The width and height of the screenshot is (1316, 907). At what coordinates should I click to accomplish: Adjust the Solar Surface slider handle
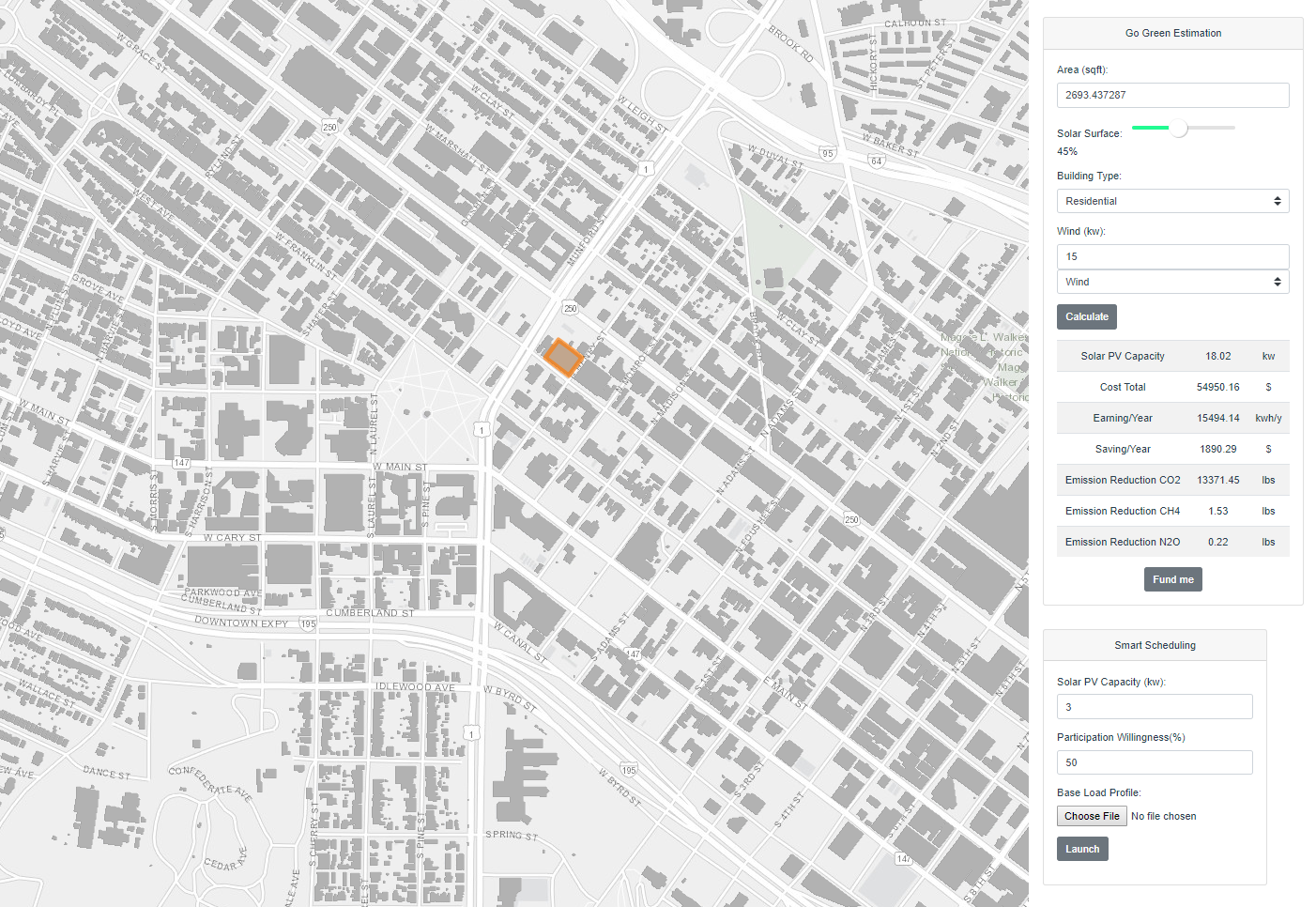click(1179, 128)
